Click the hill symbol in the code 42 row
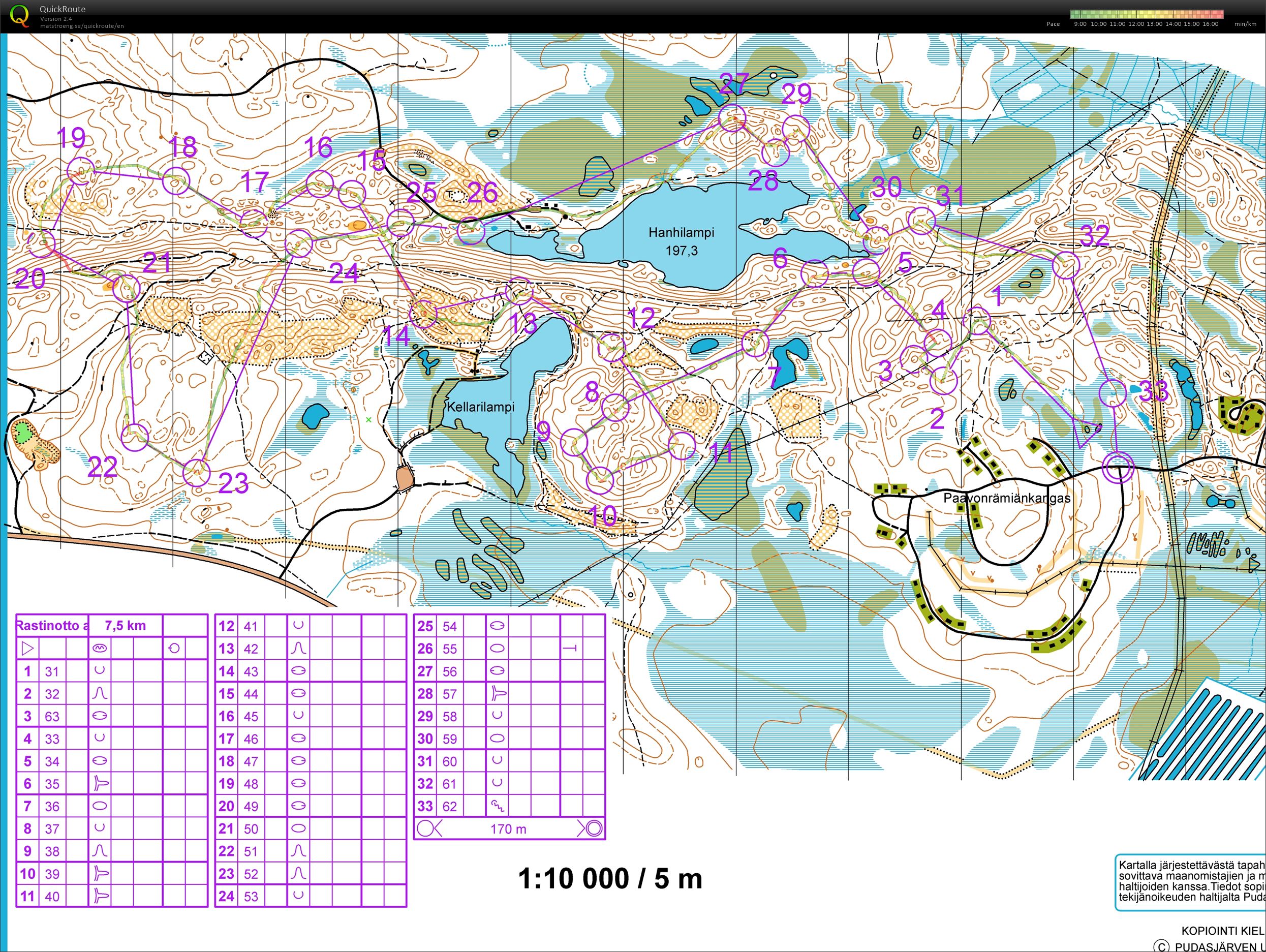The width and height of the screenshot is (1266, 952). (299, 648)
